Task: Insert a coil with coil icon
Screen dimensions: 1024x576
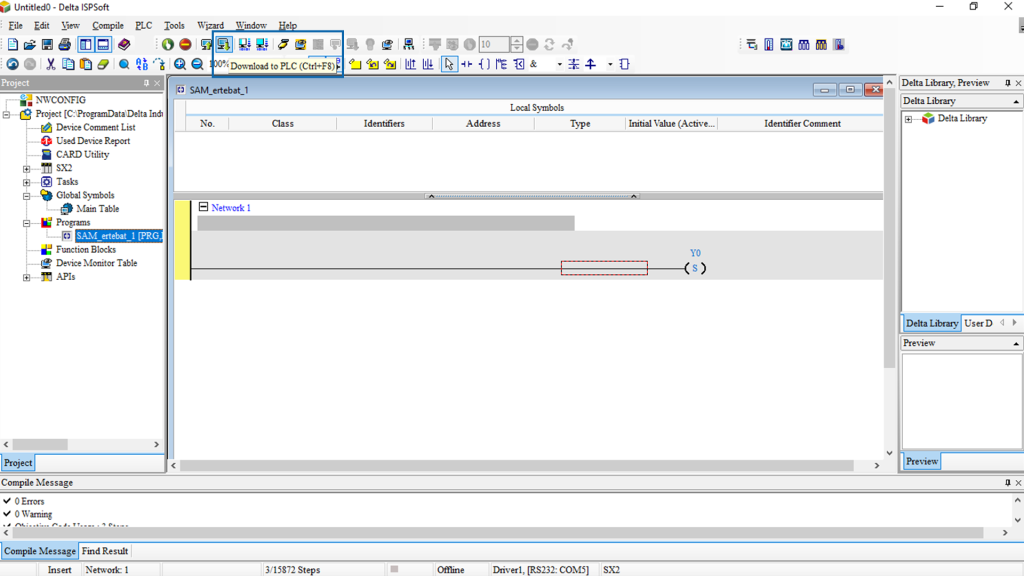Action: click(484, 64)
